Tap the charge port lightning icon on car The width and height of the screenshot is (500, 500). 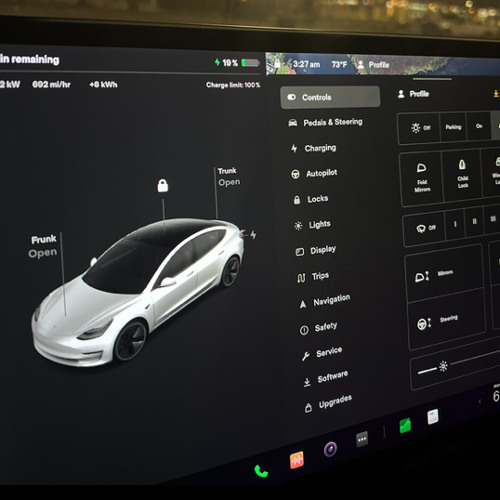[253, 235]
